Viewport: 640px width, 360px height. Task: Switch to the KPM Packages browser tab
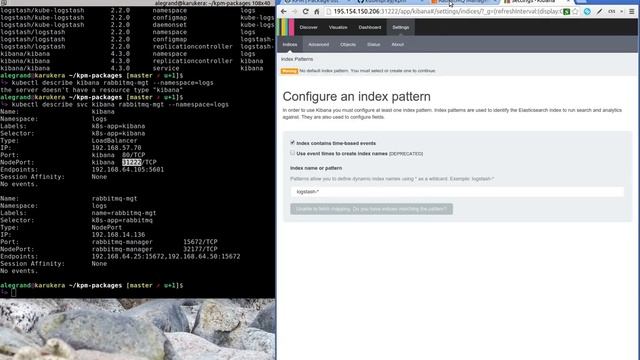click(x=316, y=2)
